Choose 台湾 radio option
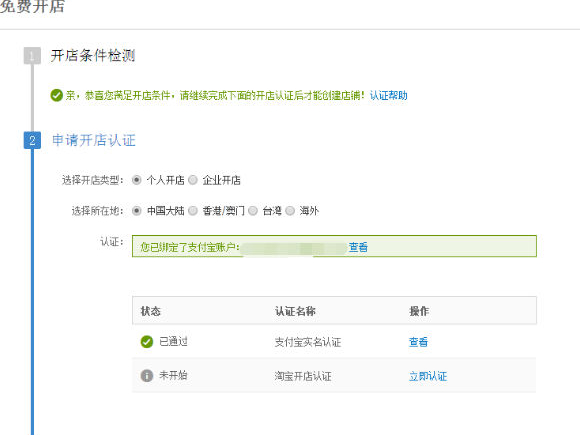 (x=253, y=211)
